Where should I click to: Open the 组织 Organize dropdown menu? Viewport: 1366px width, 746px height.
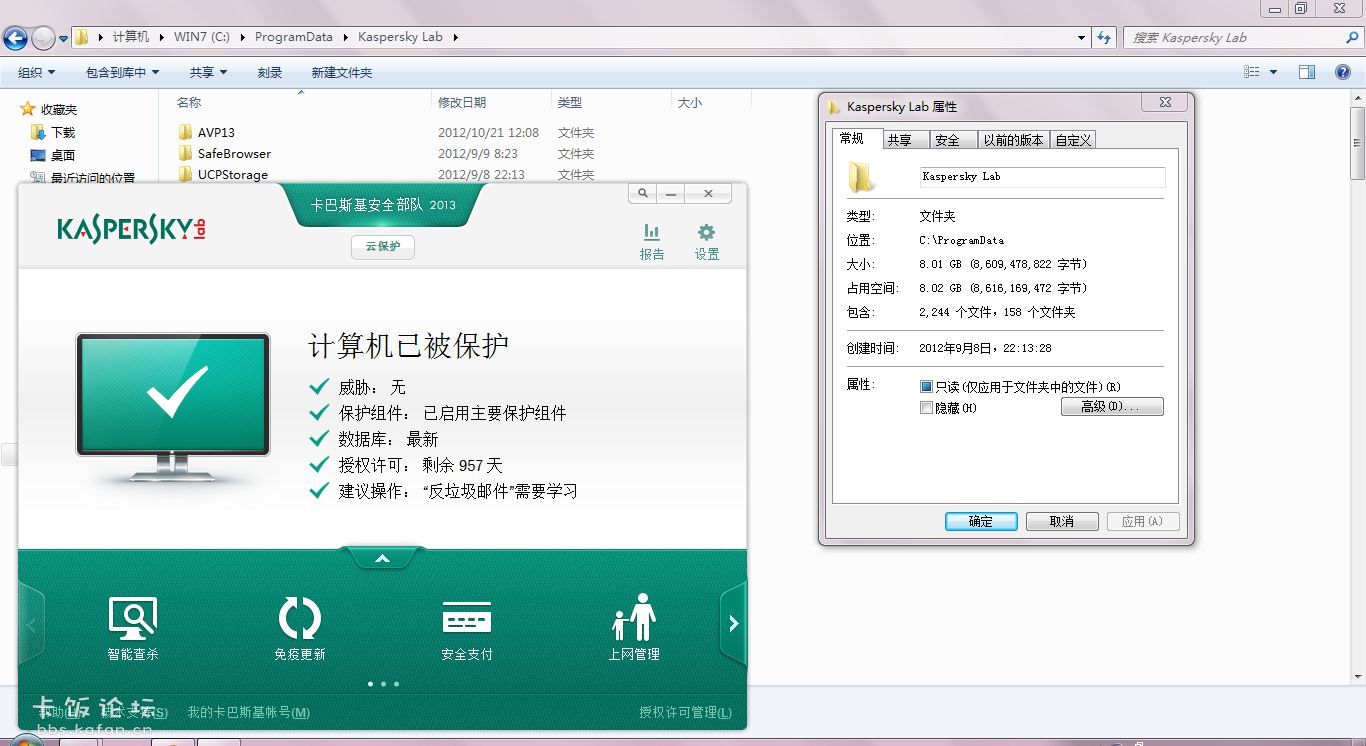tap(37, 72)
